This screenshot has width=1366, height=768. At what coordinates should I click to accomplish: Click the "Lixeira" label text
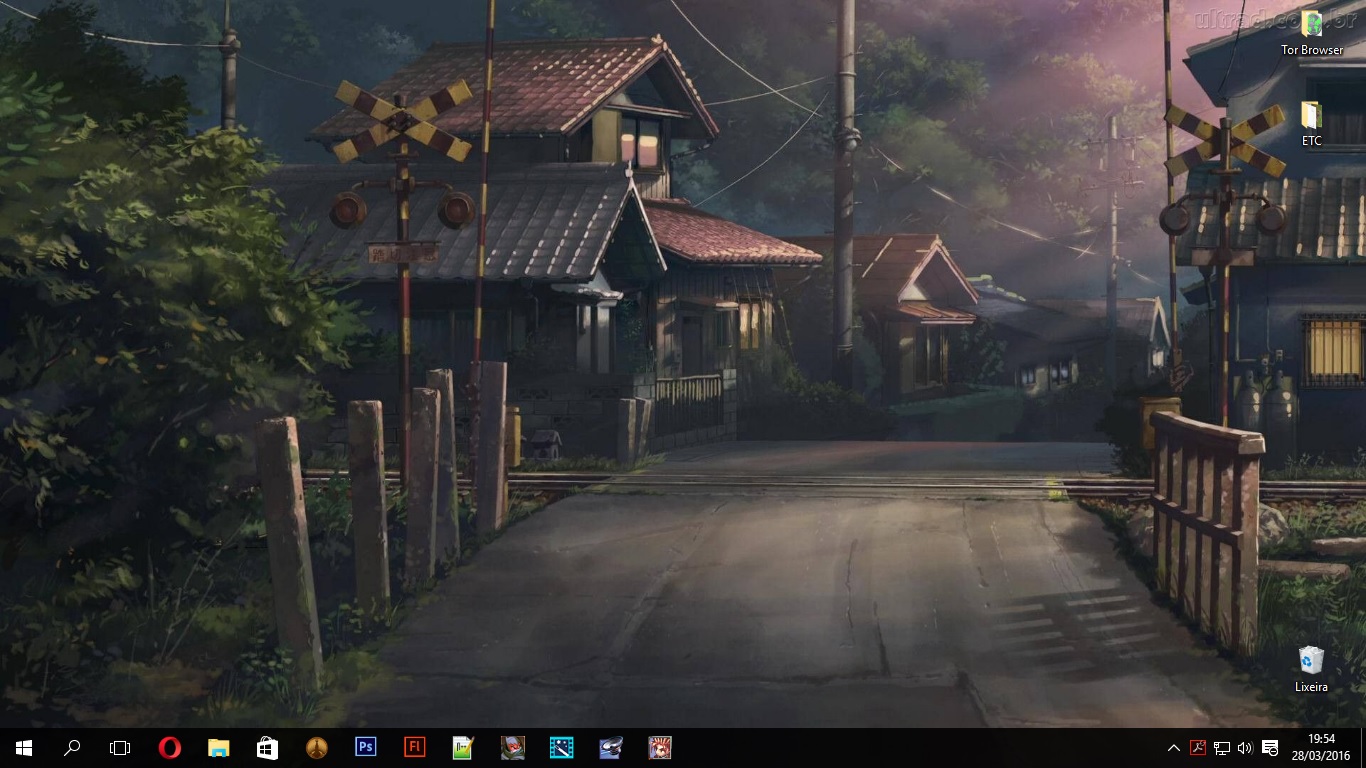point(1311,687)
